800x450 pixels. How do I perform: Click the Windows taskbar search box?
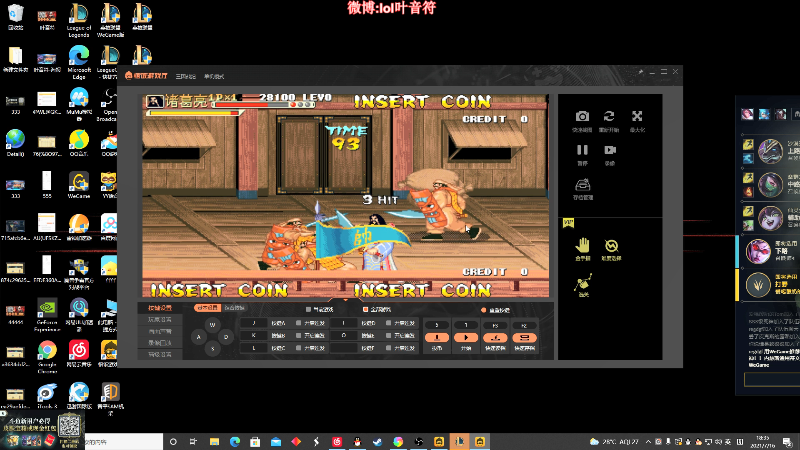coord(123,442)
